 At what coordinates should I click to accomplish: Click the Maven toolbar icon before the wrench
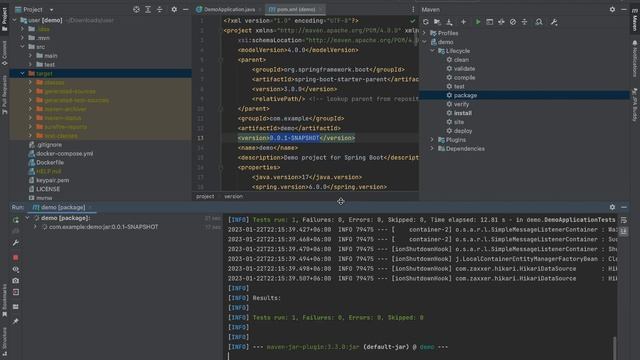(x=539, y=22)
